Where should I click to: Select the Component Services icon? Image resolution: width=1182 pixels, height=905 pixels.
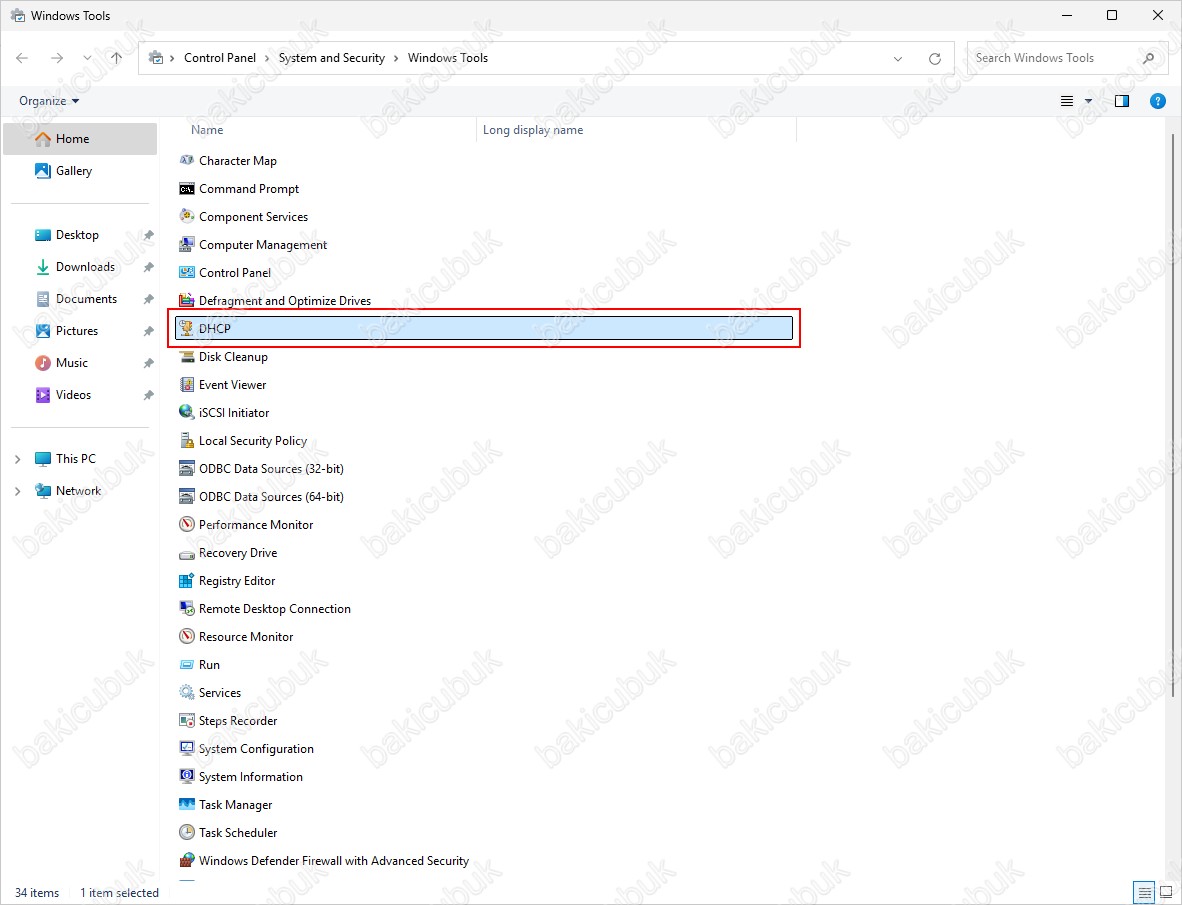[186, 216]
